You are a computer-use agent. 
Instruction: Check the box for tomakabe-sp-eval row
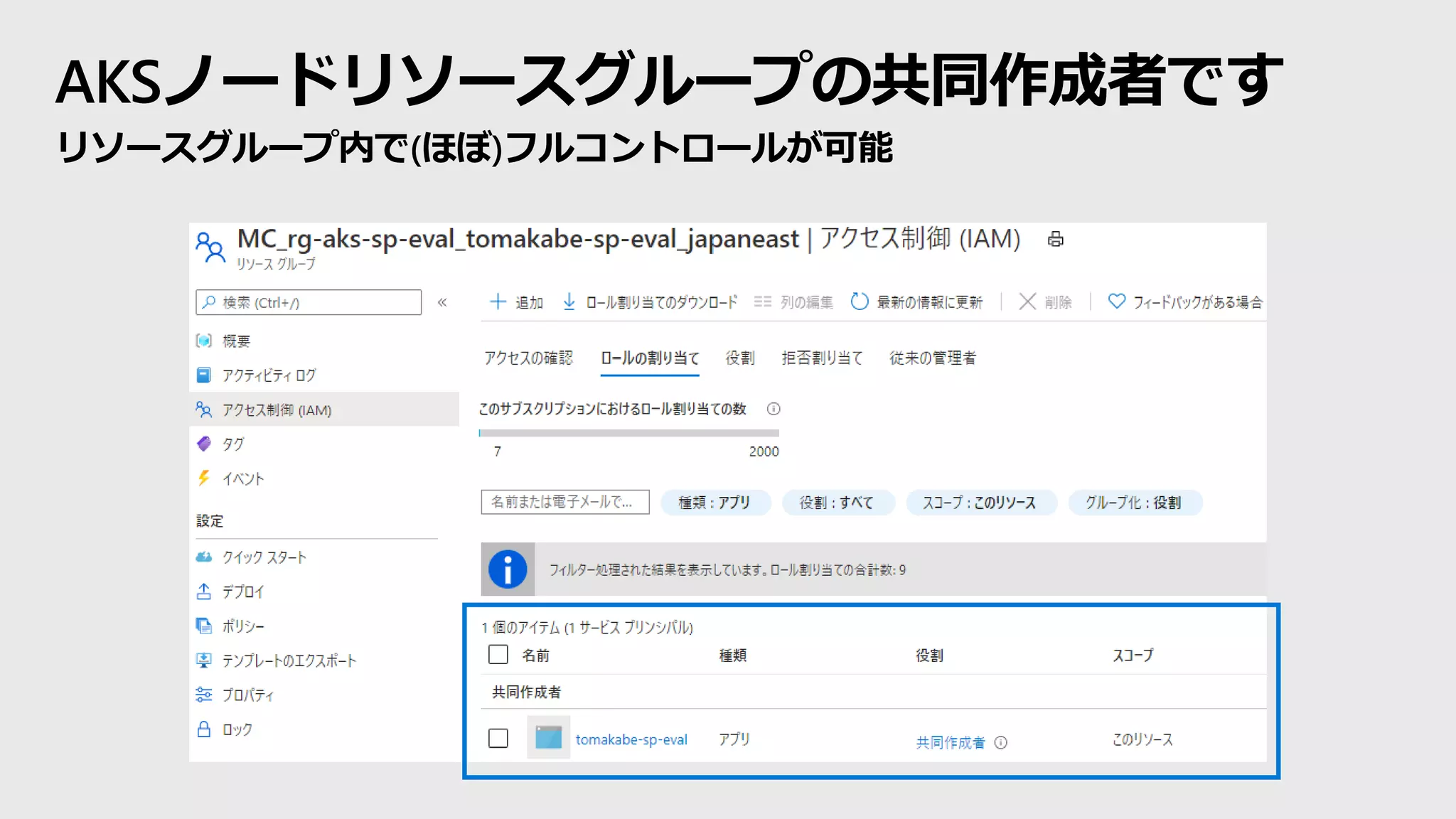coord(498,738)
